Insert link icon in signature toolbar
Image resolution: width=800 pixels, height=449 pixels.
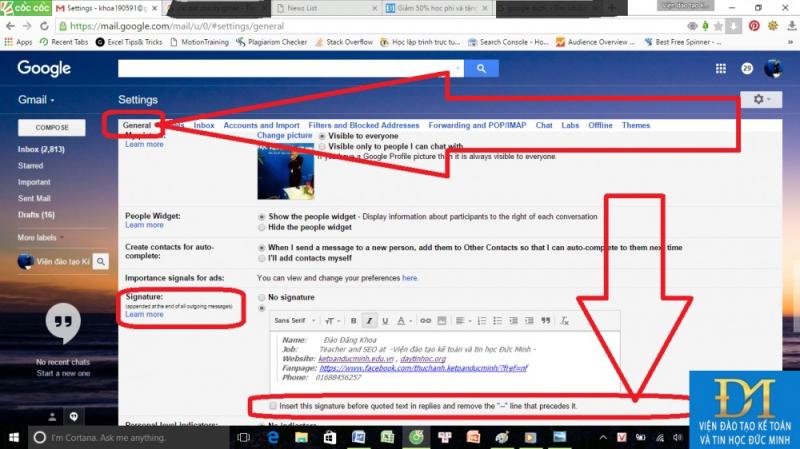click(x=425, y=320)
